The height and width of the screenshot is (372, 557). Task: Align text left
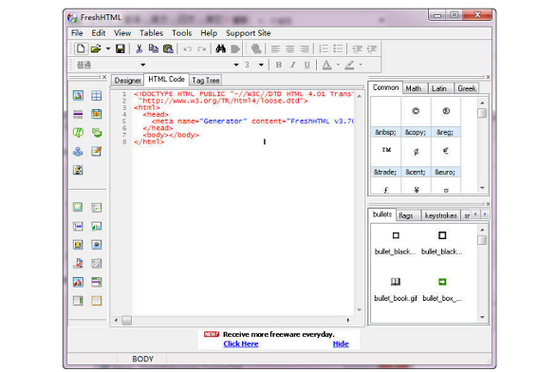tap(276, 49)
